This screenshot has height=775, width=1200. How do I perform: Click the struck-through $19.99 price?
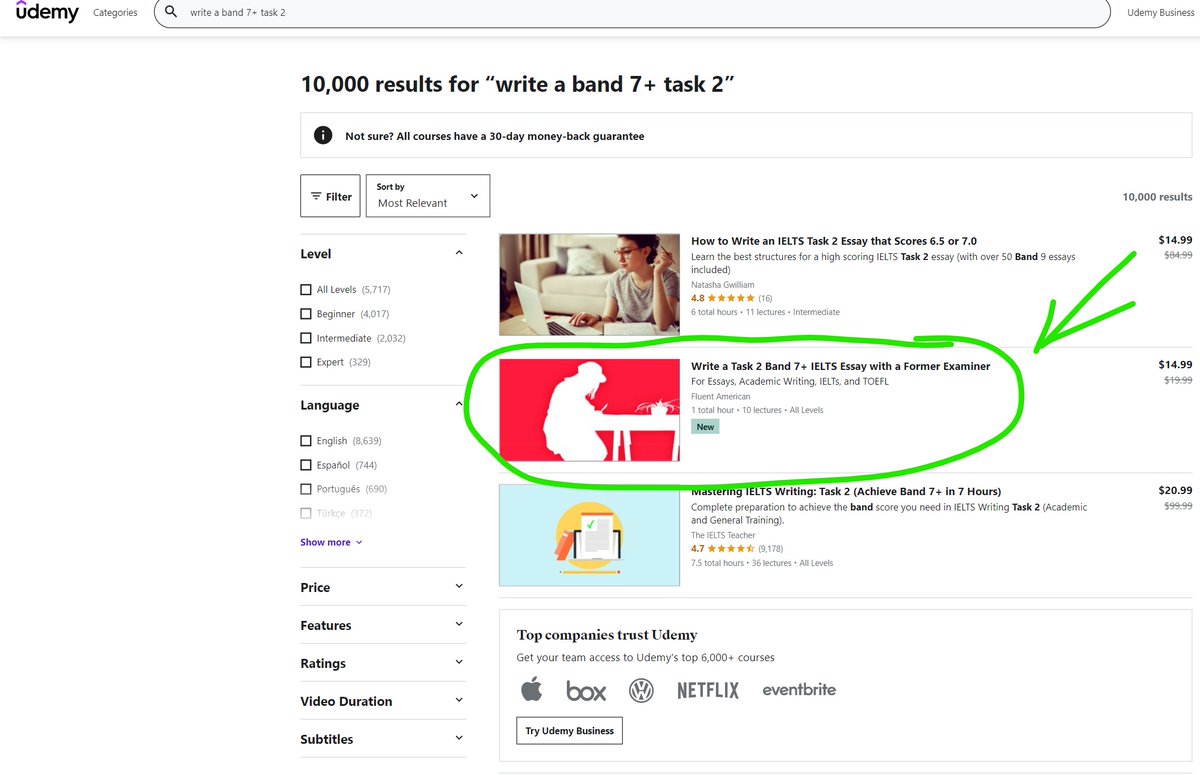tap(1178, 380)
